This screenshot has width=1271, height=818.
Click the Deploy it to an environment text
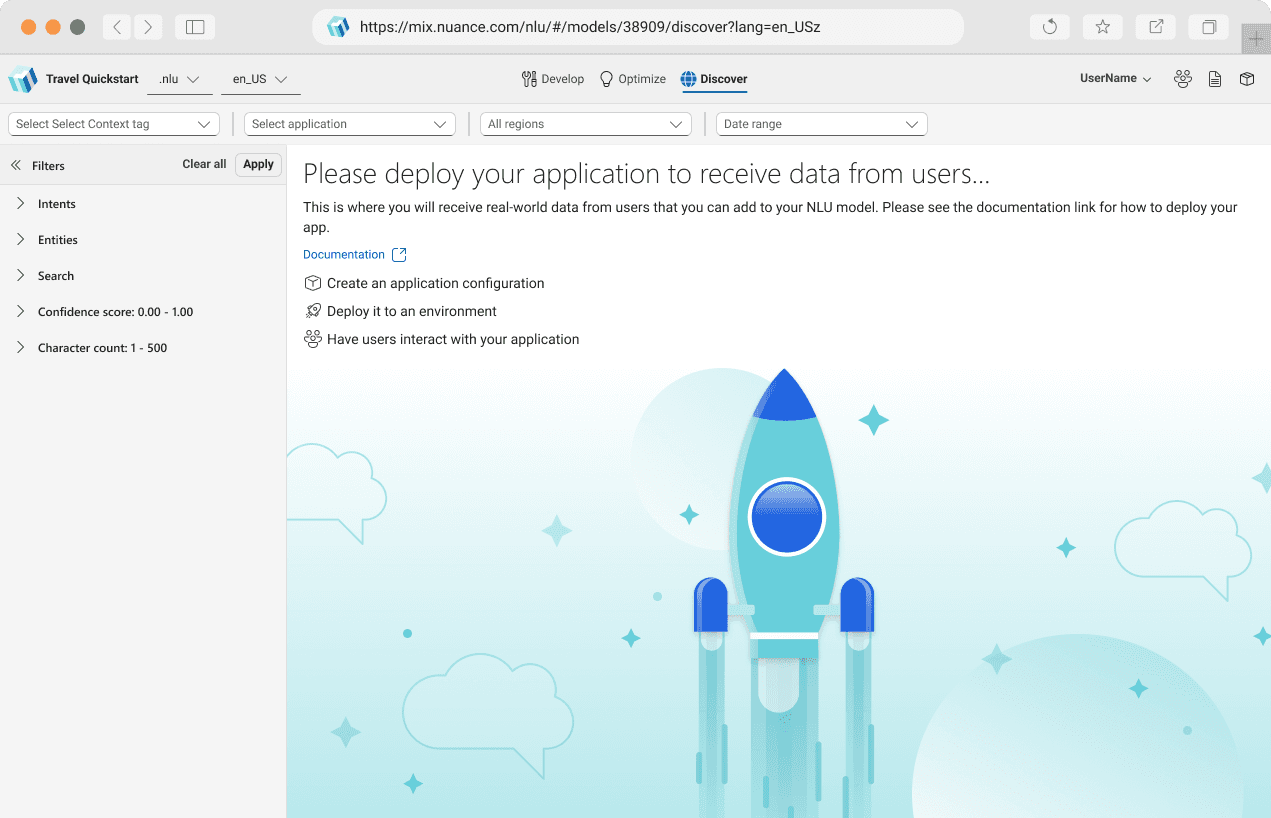click(412, 311)
